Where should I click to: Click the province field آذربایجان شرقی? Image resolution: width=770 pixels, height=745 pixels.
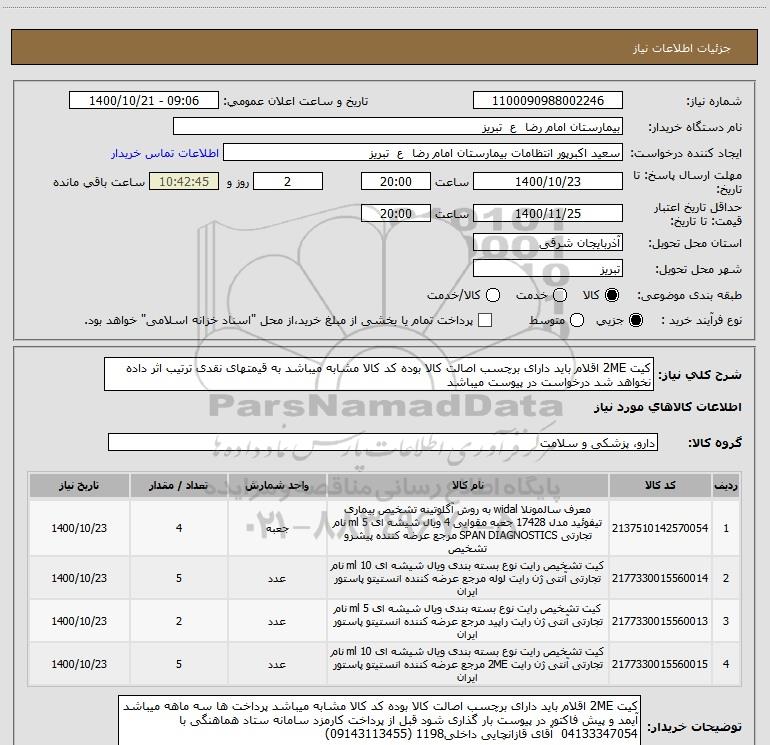[548, 243]
